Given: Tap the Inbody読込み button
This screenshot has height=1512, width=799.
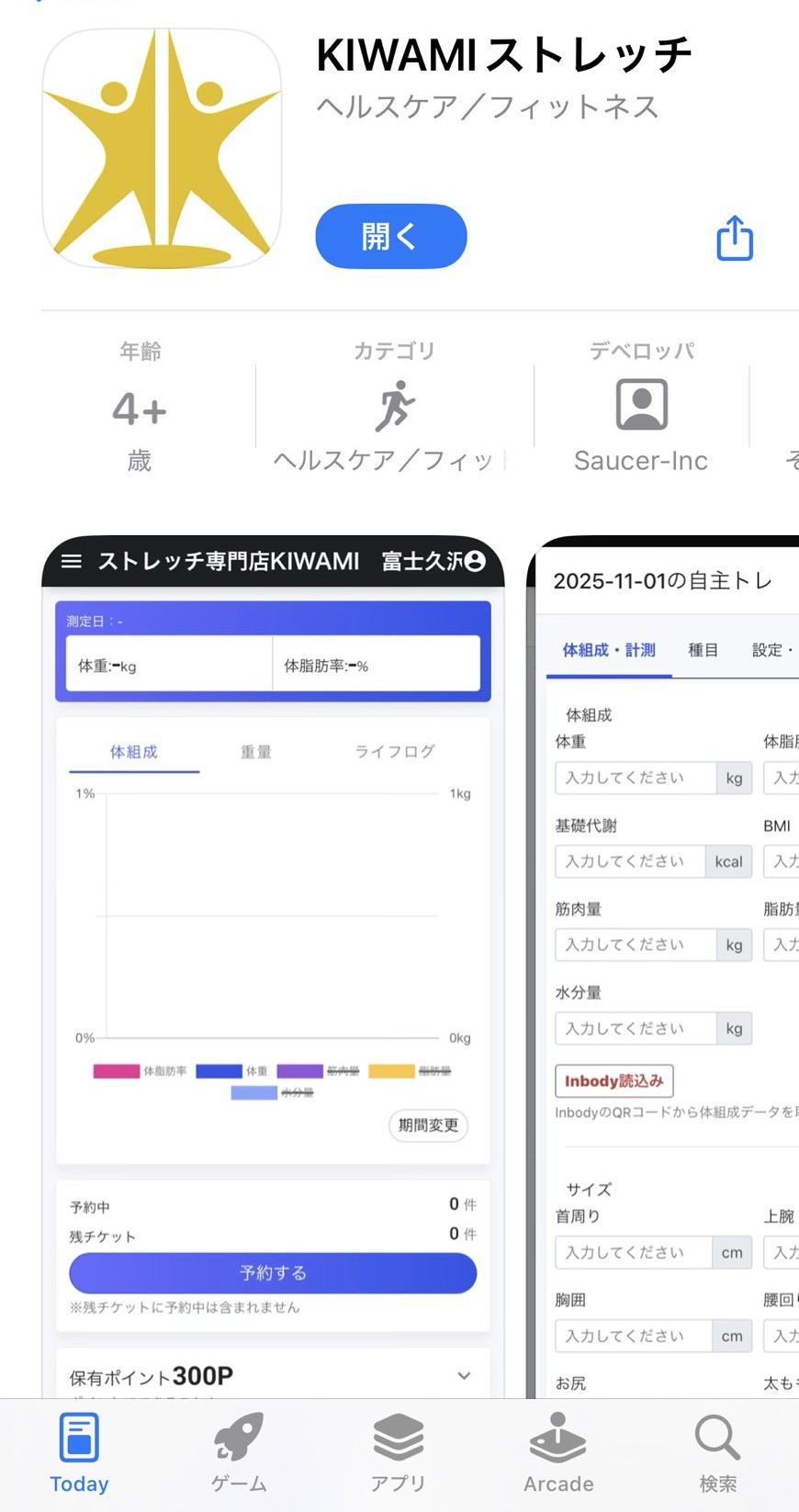Looking at the screenshot, I should point(614,1081).
